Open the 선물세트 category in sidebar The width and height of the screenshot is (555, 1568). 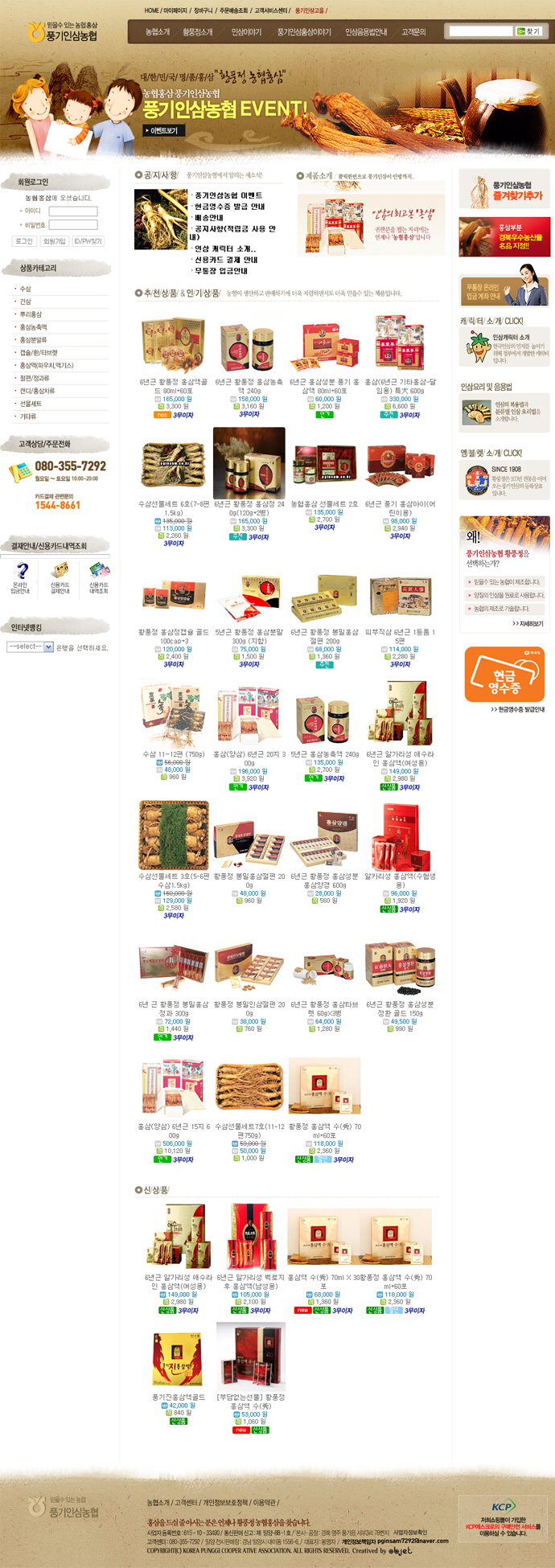pos(31,404)
